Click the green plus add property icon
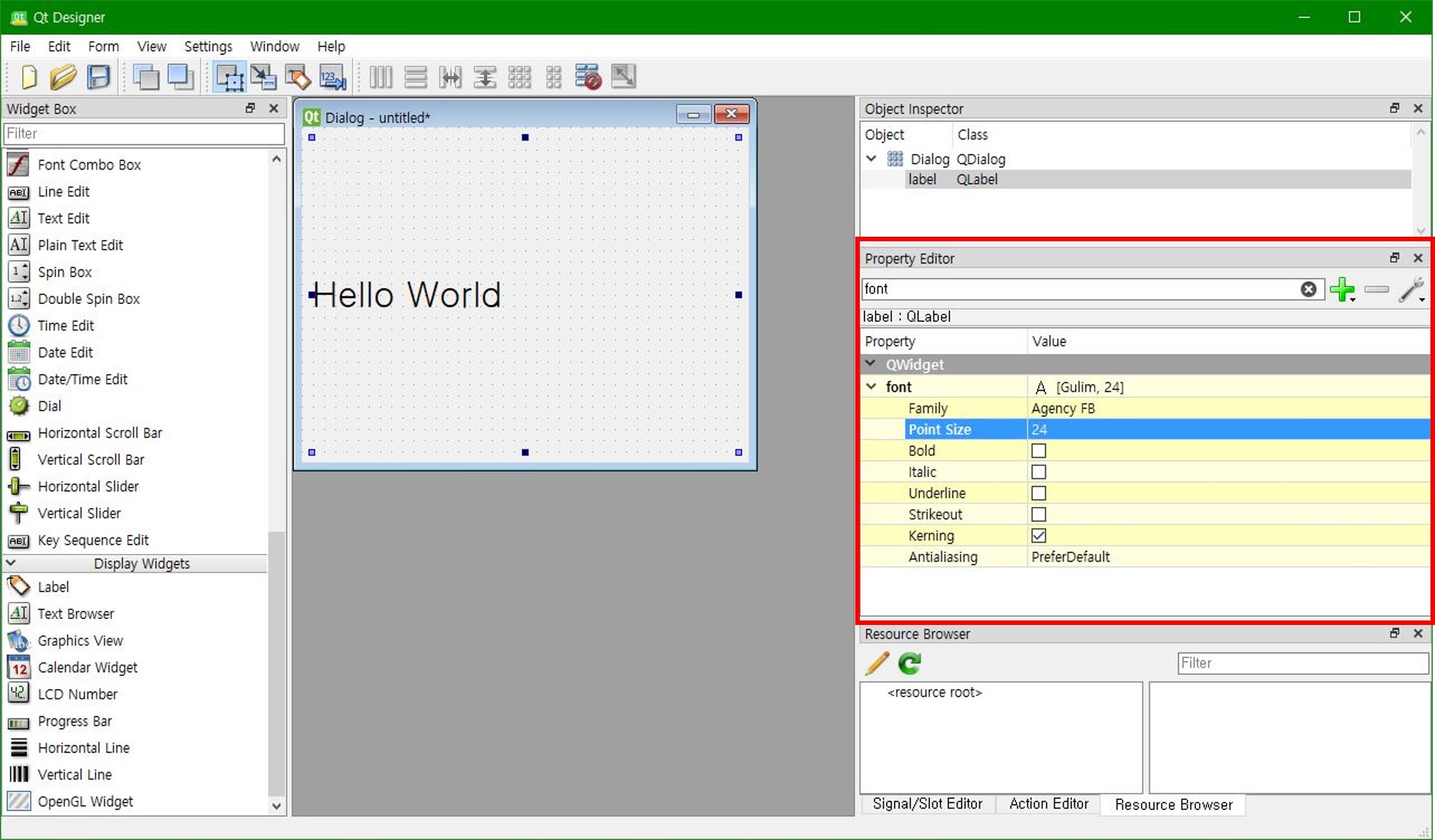 [x=1342, y=289]
